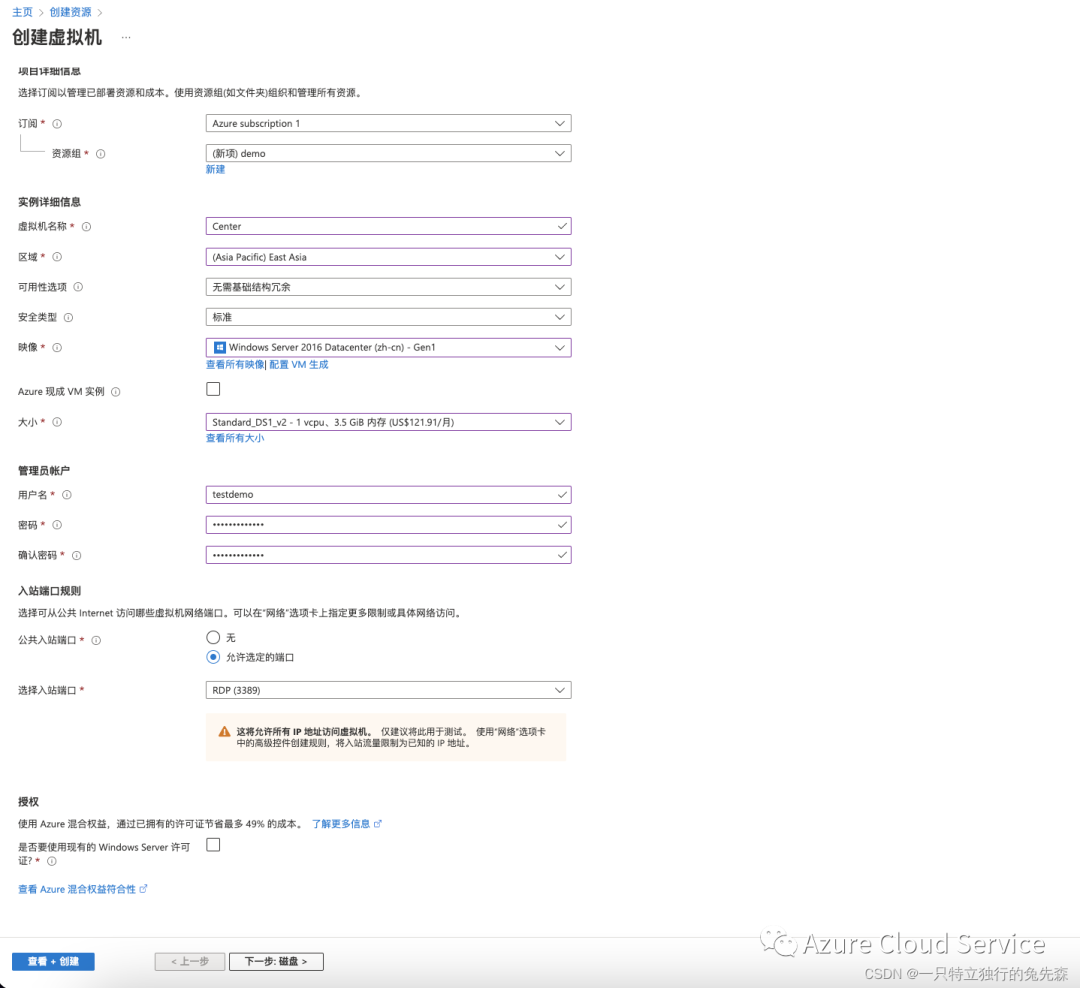Click external link icon after 混合权益符合性
The width and height of the screenshot is (1080, 988).
click(143, 889)
